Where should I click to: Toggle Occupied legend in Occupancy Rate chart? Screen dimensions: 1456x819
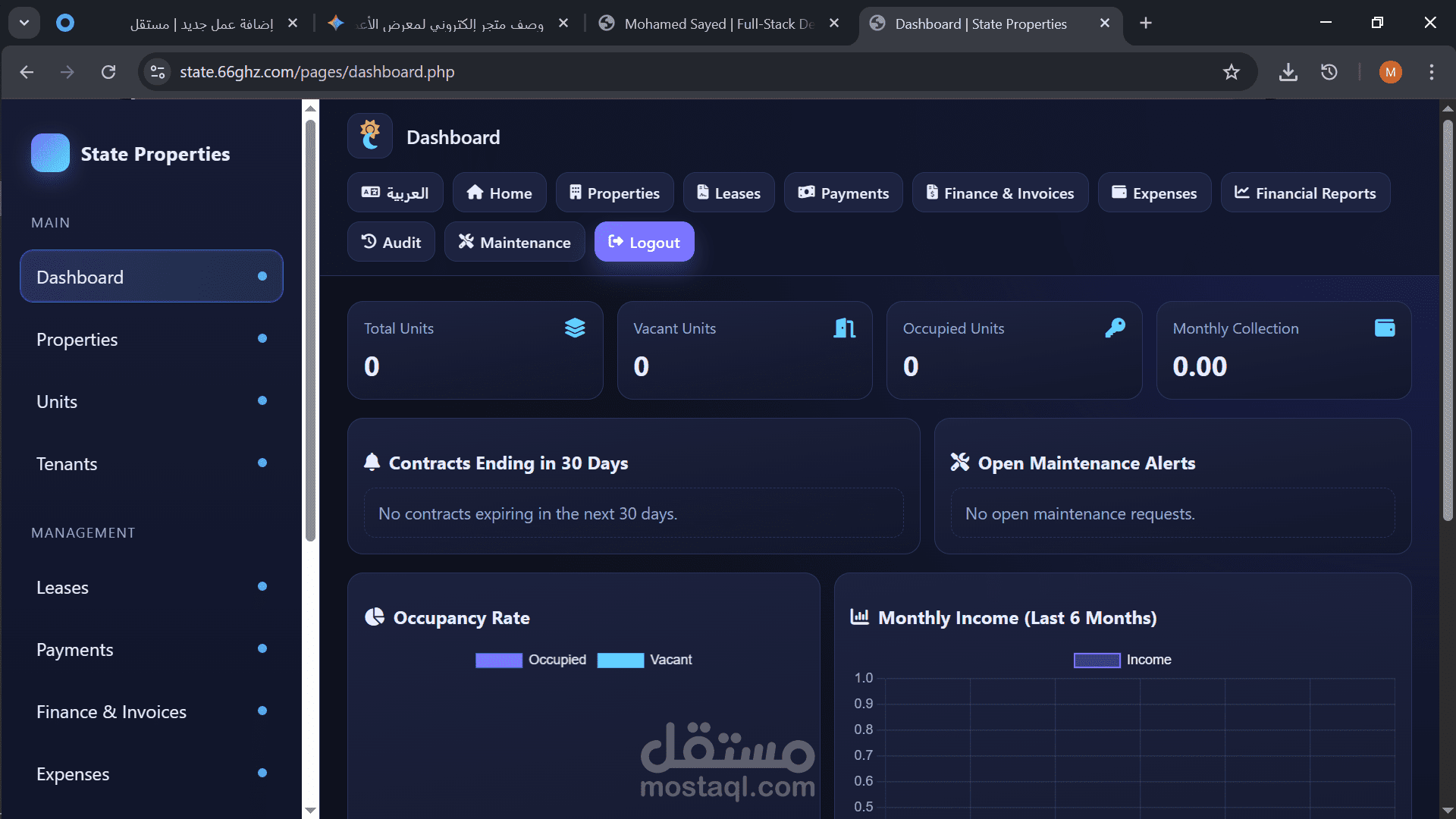(x=531, y=660)
